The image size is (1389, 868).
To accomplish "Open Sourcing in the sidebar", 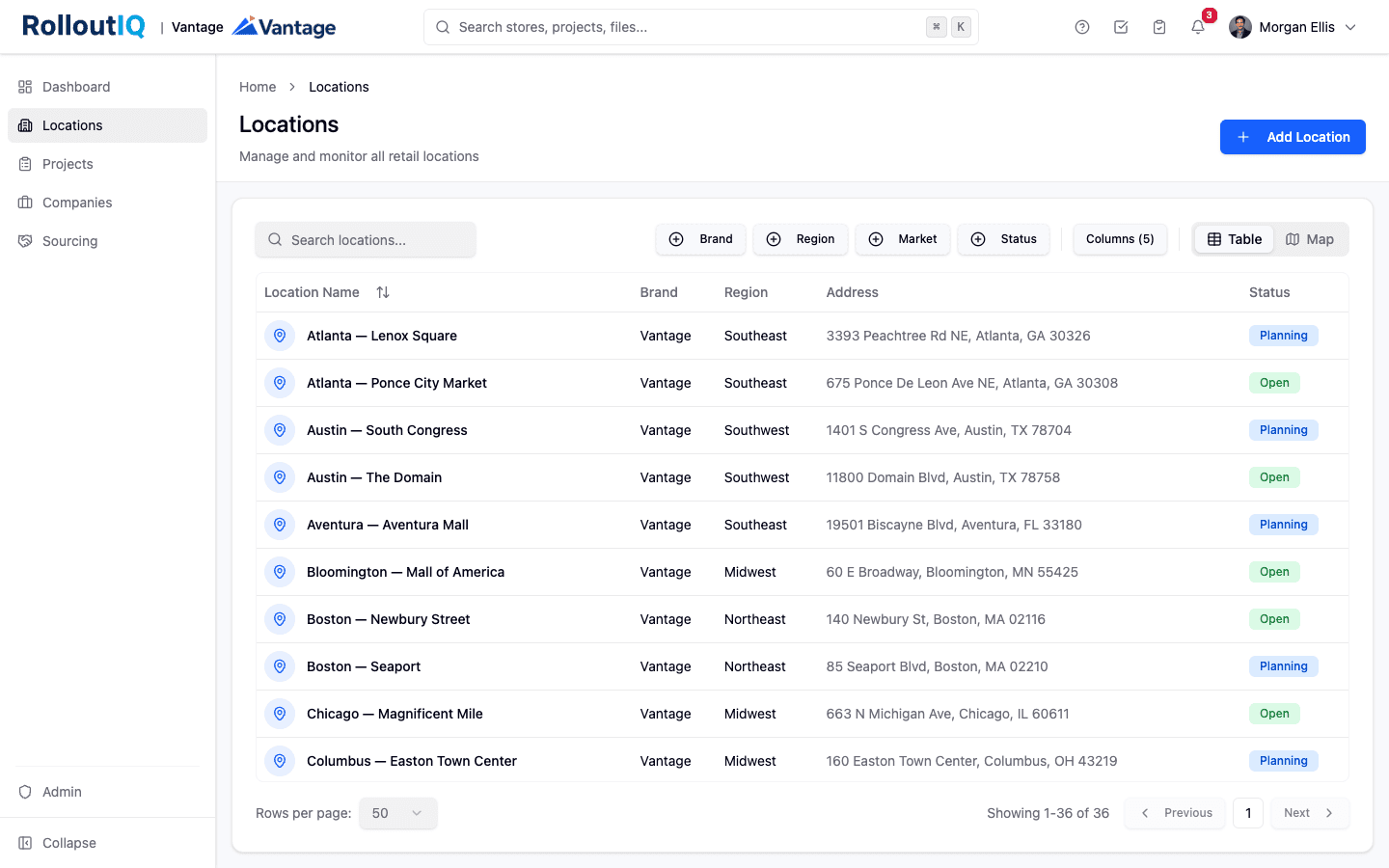I will point(107,241).
